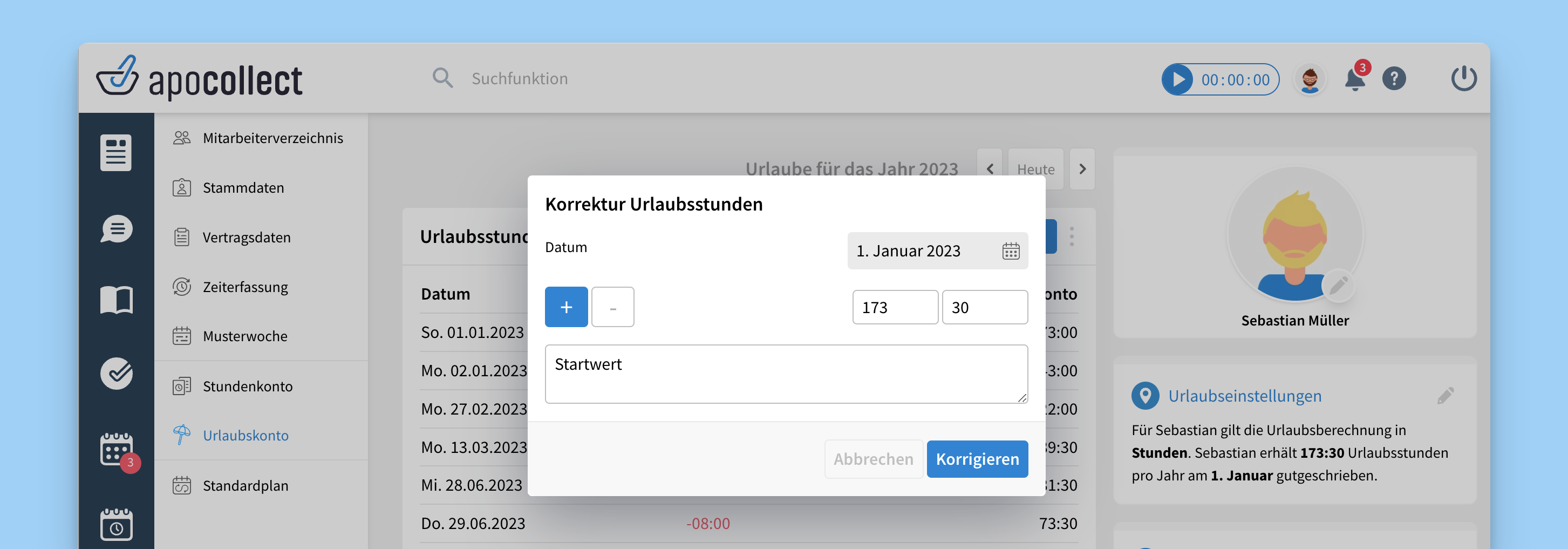
Task: Go to previous year with left chevron
Action: point(990,169)
